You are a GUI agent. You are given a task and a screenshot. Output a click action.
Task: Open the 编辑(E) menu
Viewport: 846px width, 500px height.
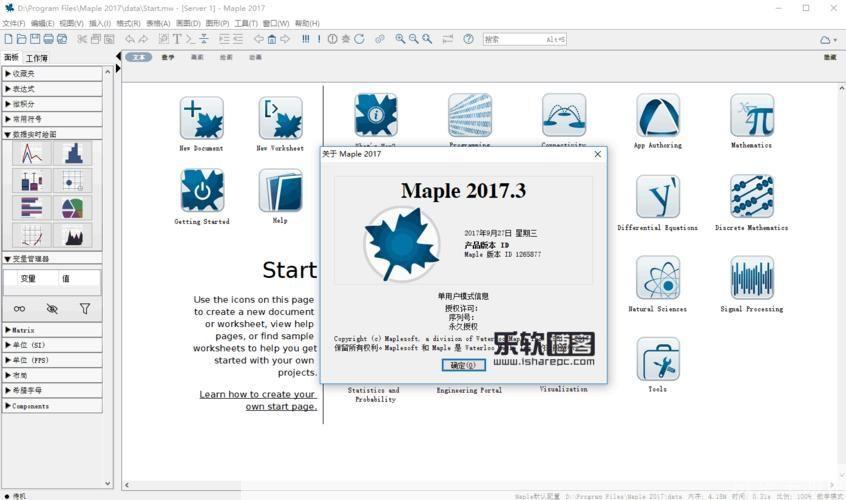43,23
